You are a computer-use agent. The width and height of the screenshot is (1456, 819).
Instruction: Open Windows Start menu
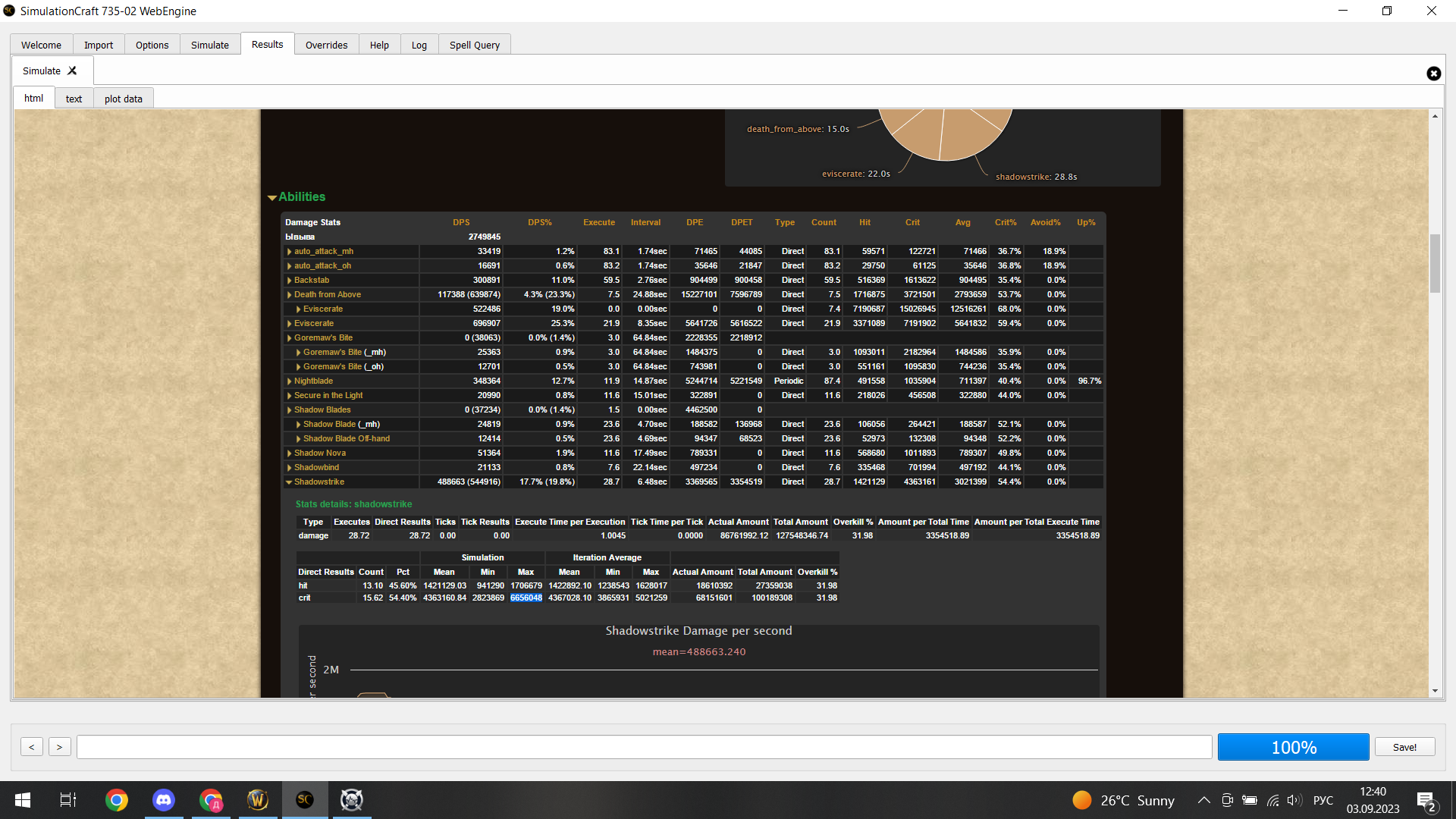point(23,800)
